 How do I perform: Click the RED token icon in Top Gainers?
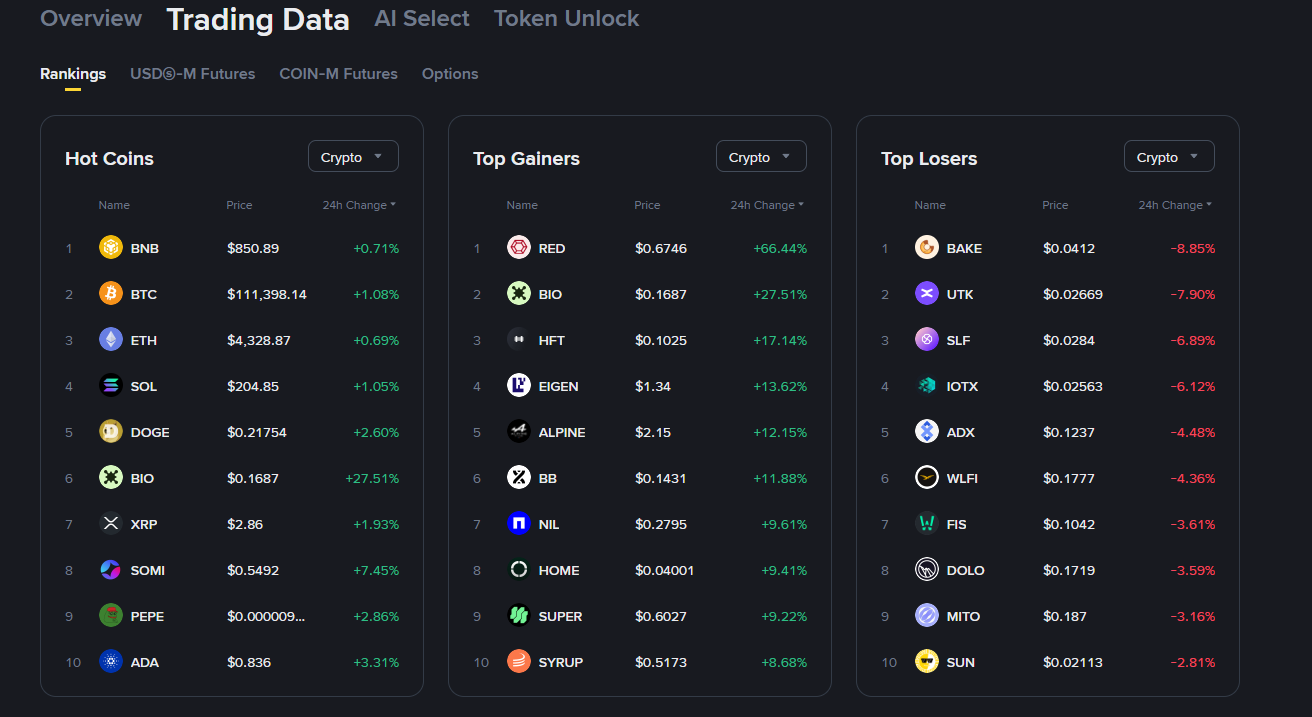[519, 248]
